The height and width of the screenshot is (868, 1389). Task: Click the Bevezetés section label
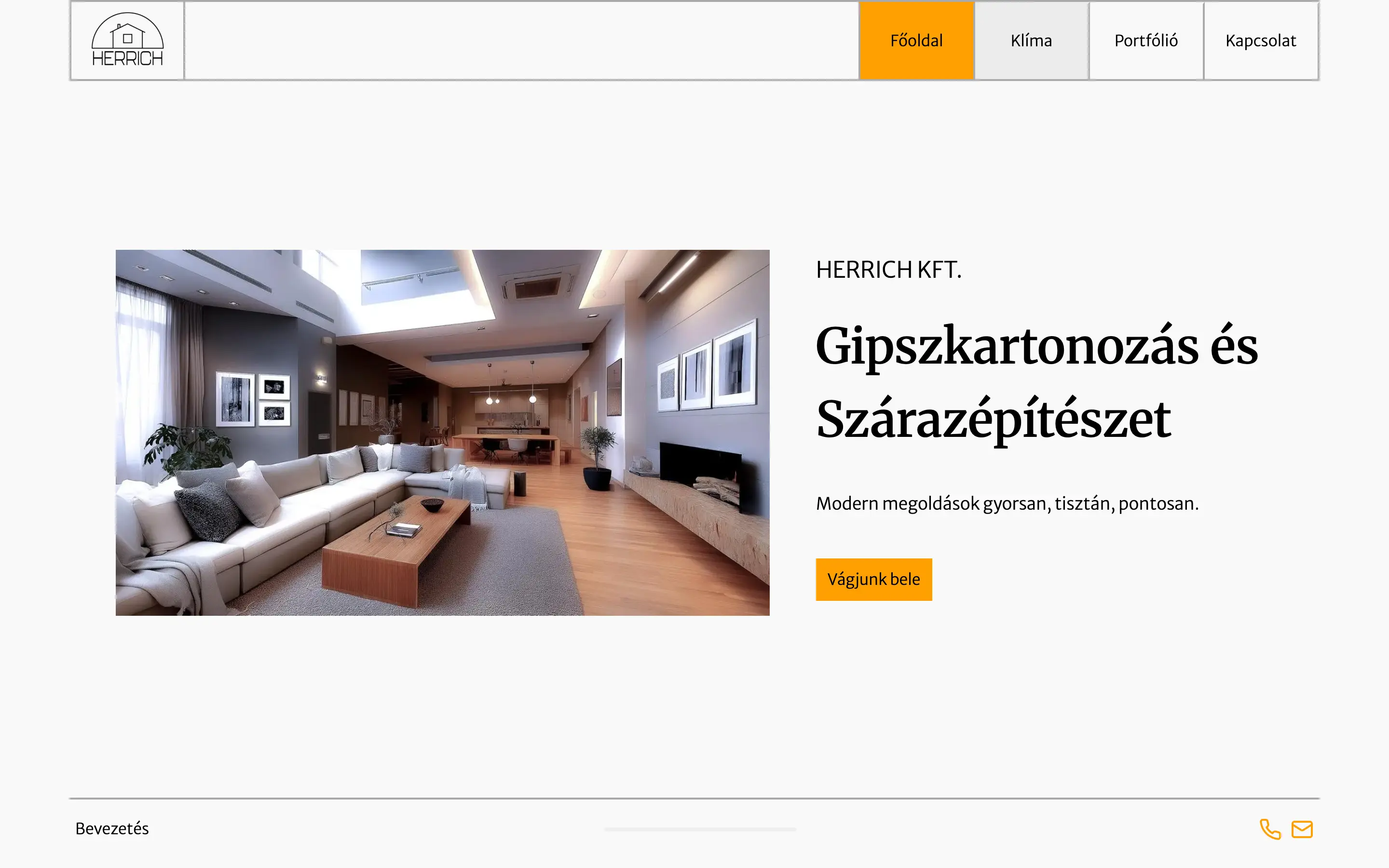tap(112, 828)
